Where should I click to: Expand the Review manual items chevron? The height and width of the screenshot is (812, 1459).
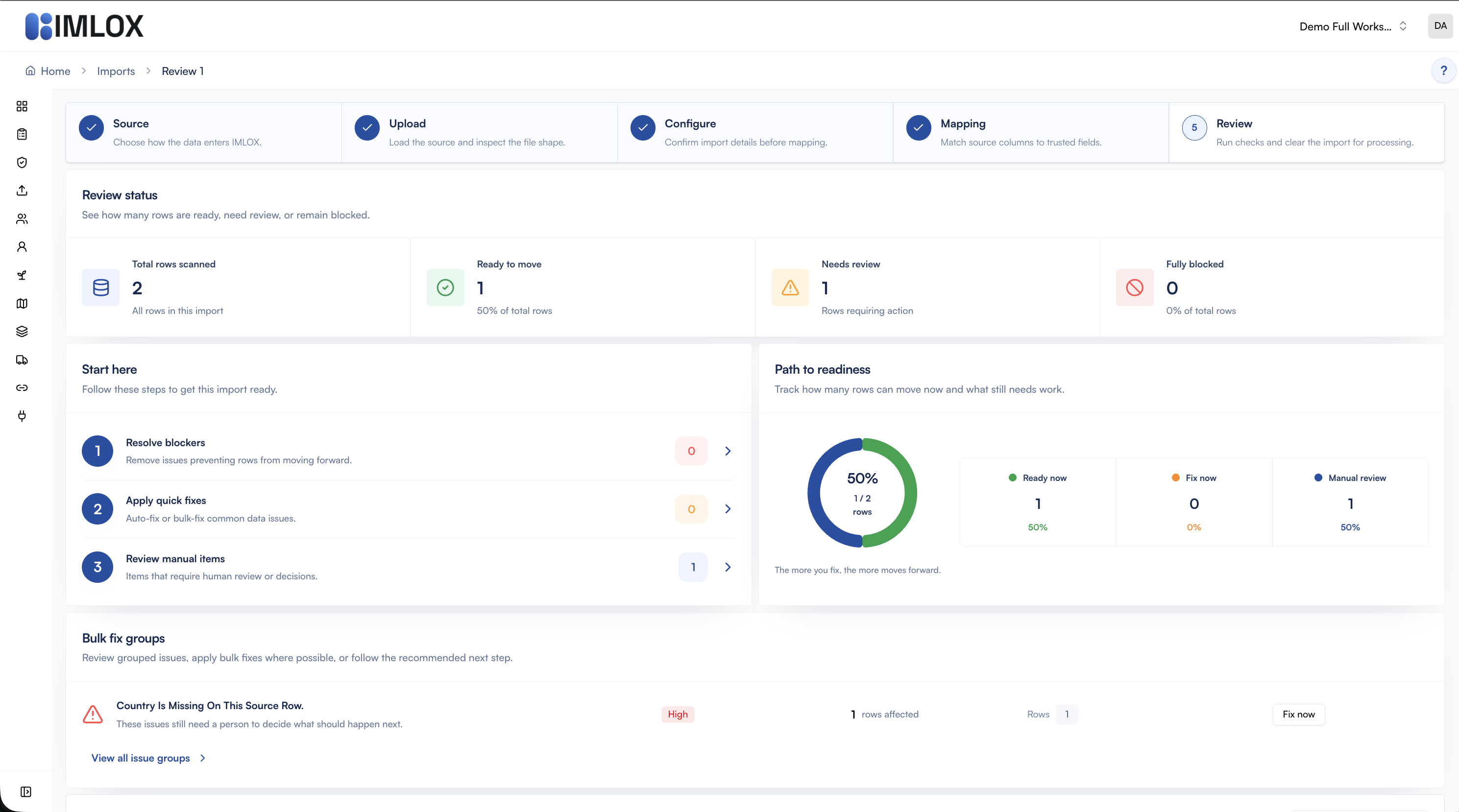(728, 568)
